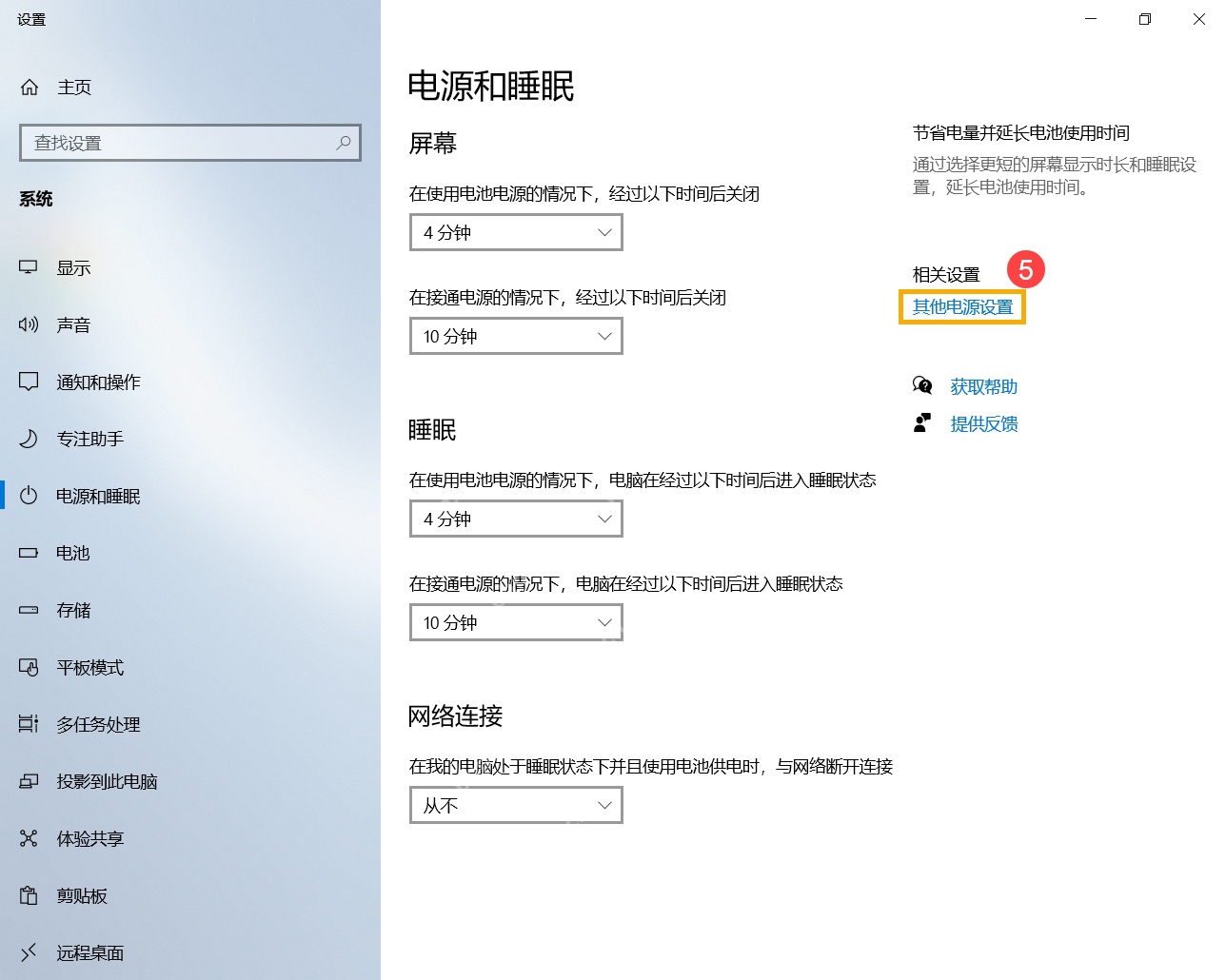The image size is (1226, 980).
Task: Click the Tablet mode icon
Action: point(29,668)
